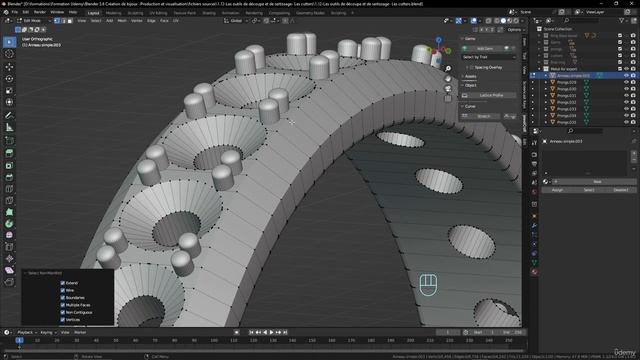Screen dimensions: 640x360
Task: Open the Edit Mode dropdown
Action: click(33, 20)
